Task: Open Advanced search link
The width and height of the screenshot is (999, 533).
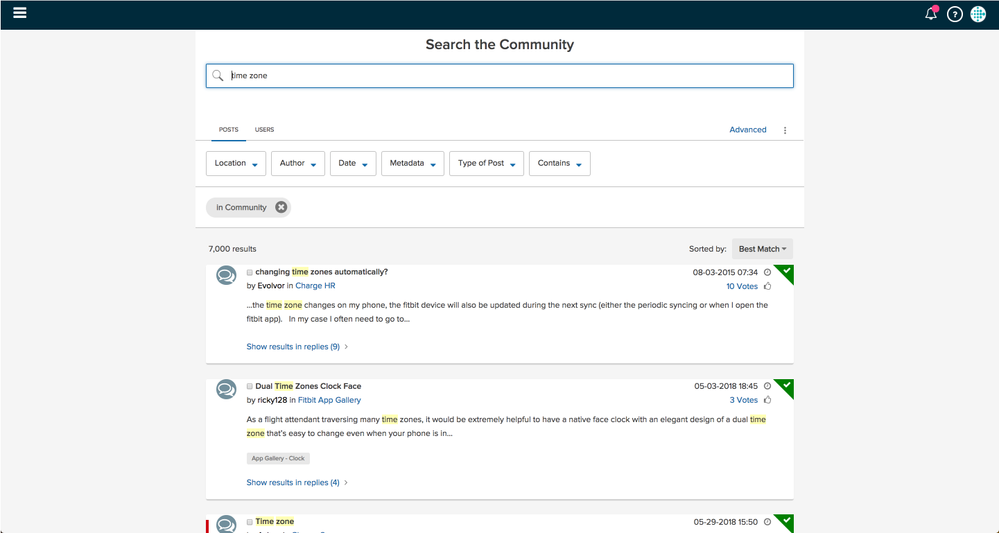Action: [747, 130]
